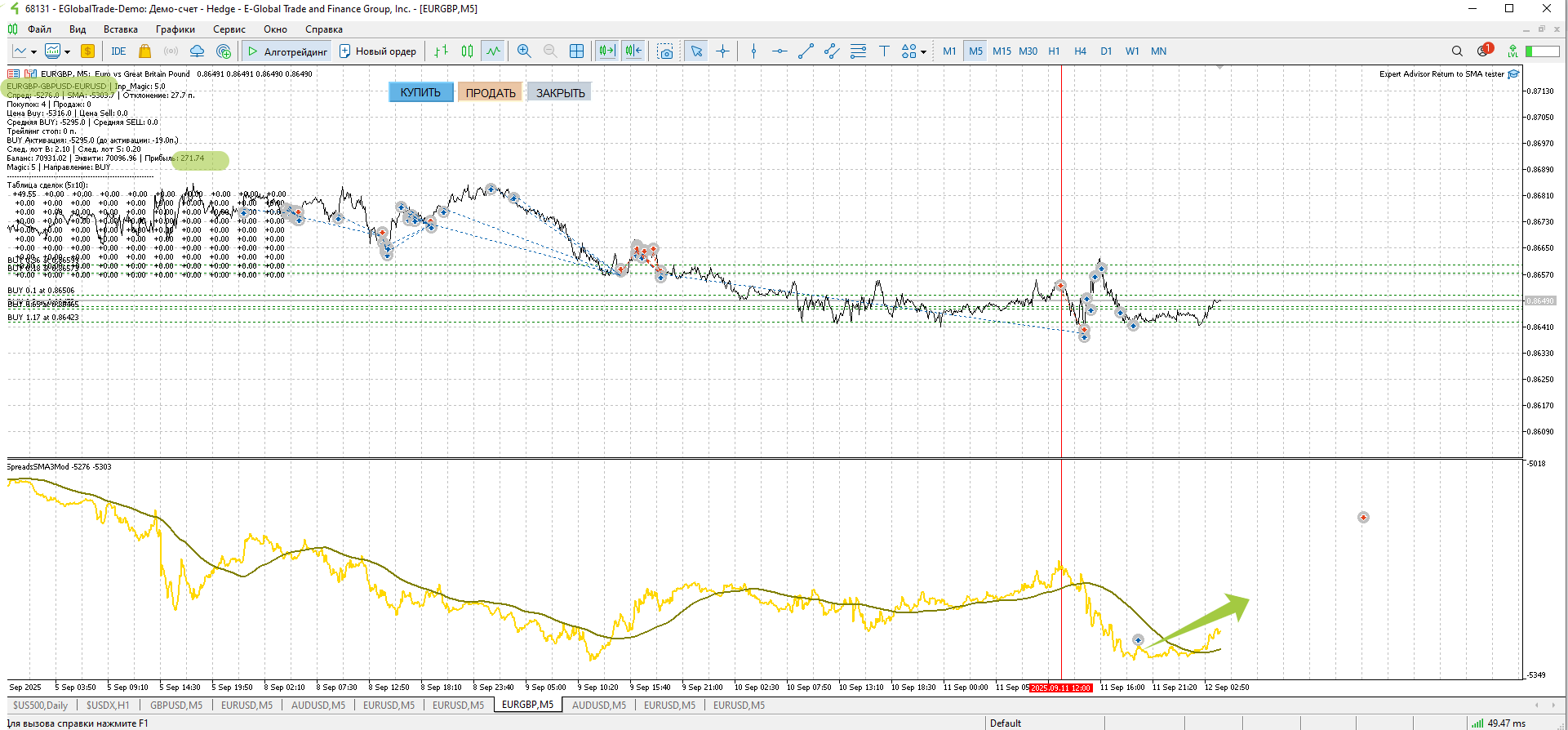
Task: Click the zoom in magnifier icon
Action: coord(524,51)
